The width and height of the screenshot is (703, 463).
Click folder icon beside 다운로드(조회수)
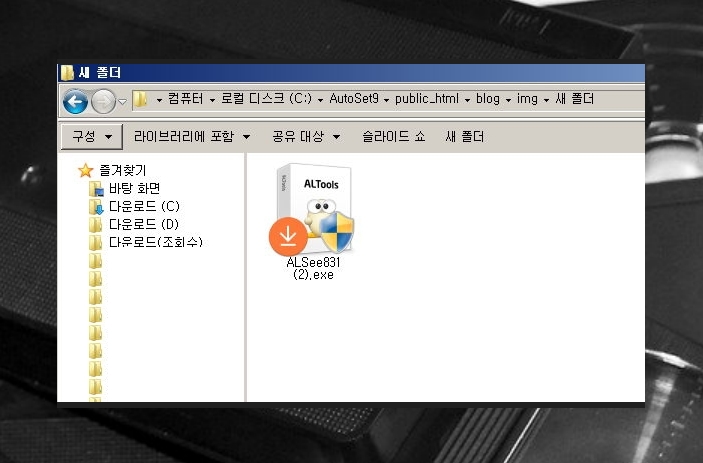pos(95,242)
